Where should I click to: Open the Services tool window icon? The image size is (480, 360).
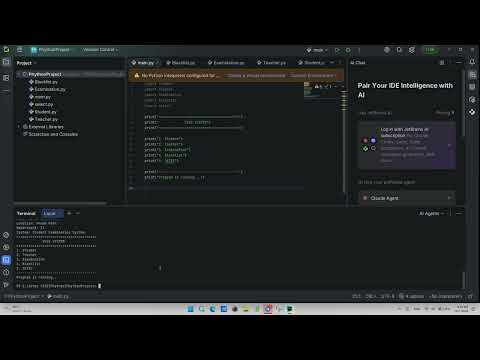coord(6,247)
